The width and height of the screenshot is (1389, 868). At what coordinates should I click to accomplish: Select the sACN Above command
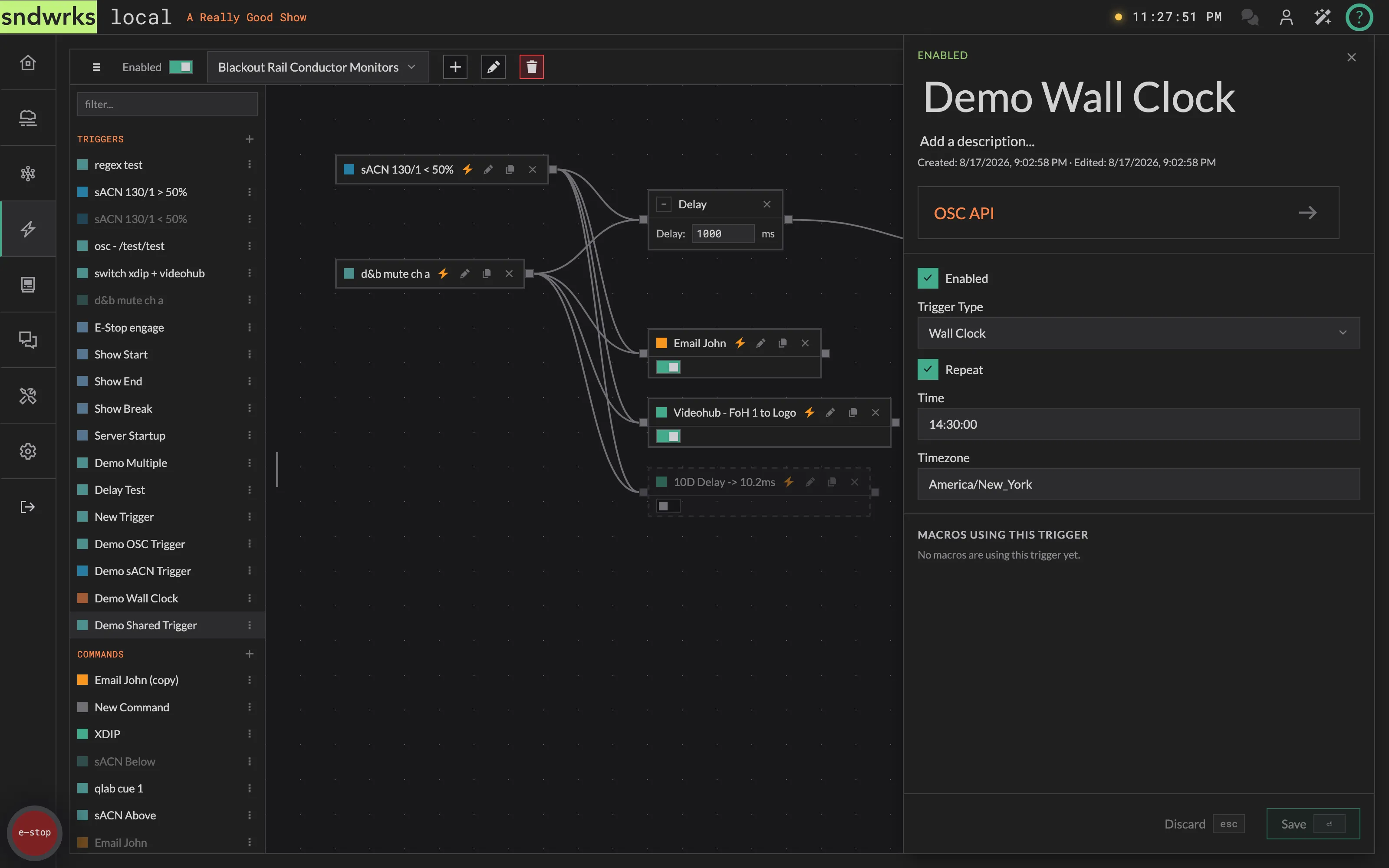click(167, 815)
